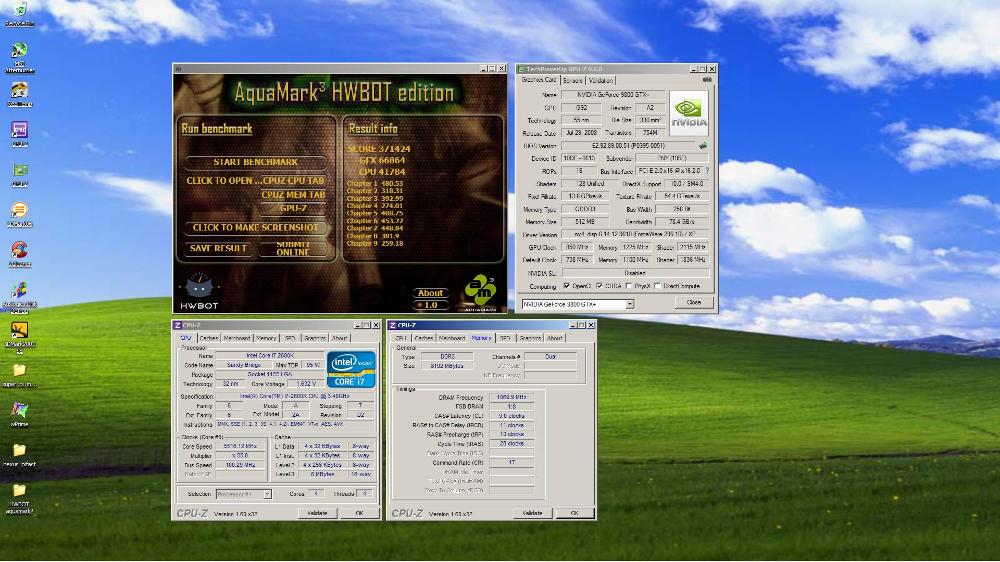Select the green graphics card desktop shortcut
The height and width of the screenshot is (562, 1000).
pyautogui.click(x=19, y=173)
